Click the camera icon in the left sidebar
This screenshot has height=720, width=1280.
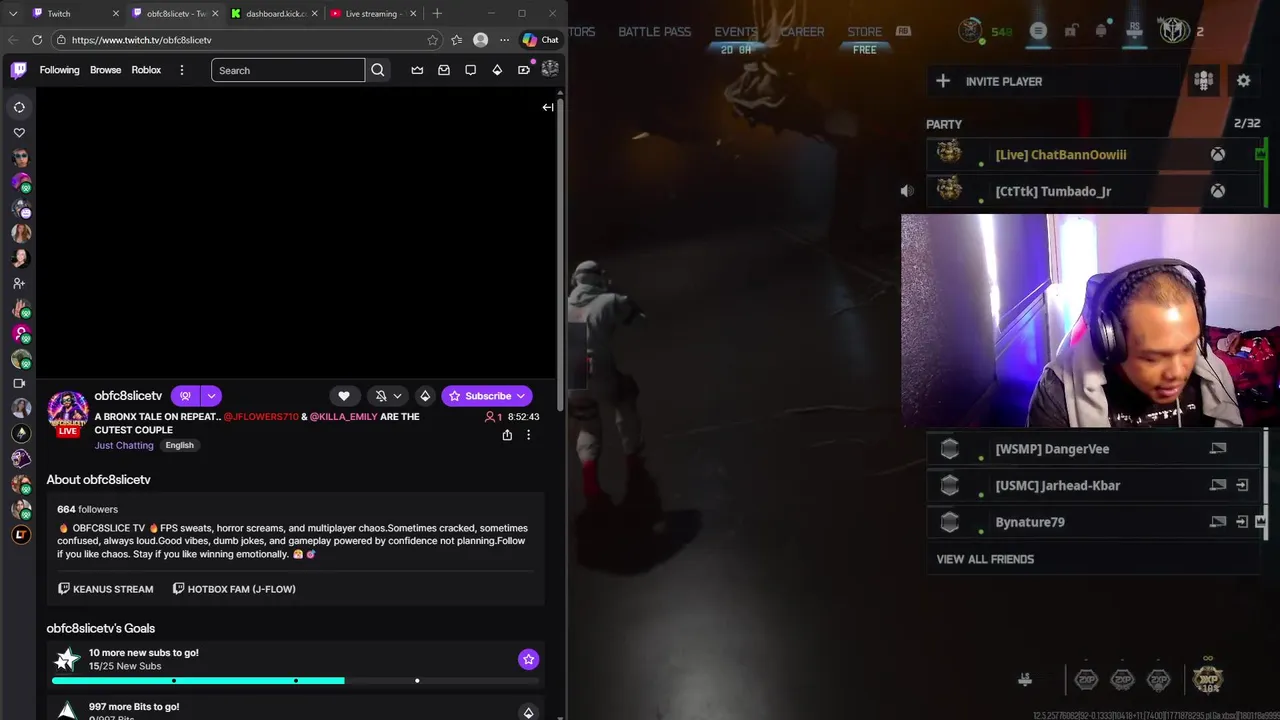(19, 383)
